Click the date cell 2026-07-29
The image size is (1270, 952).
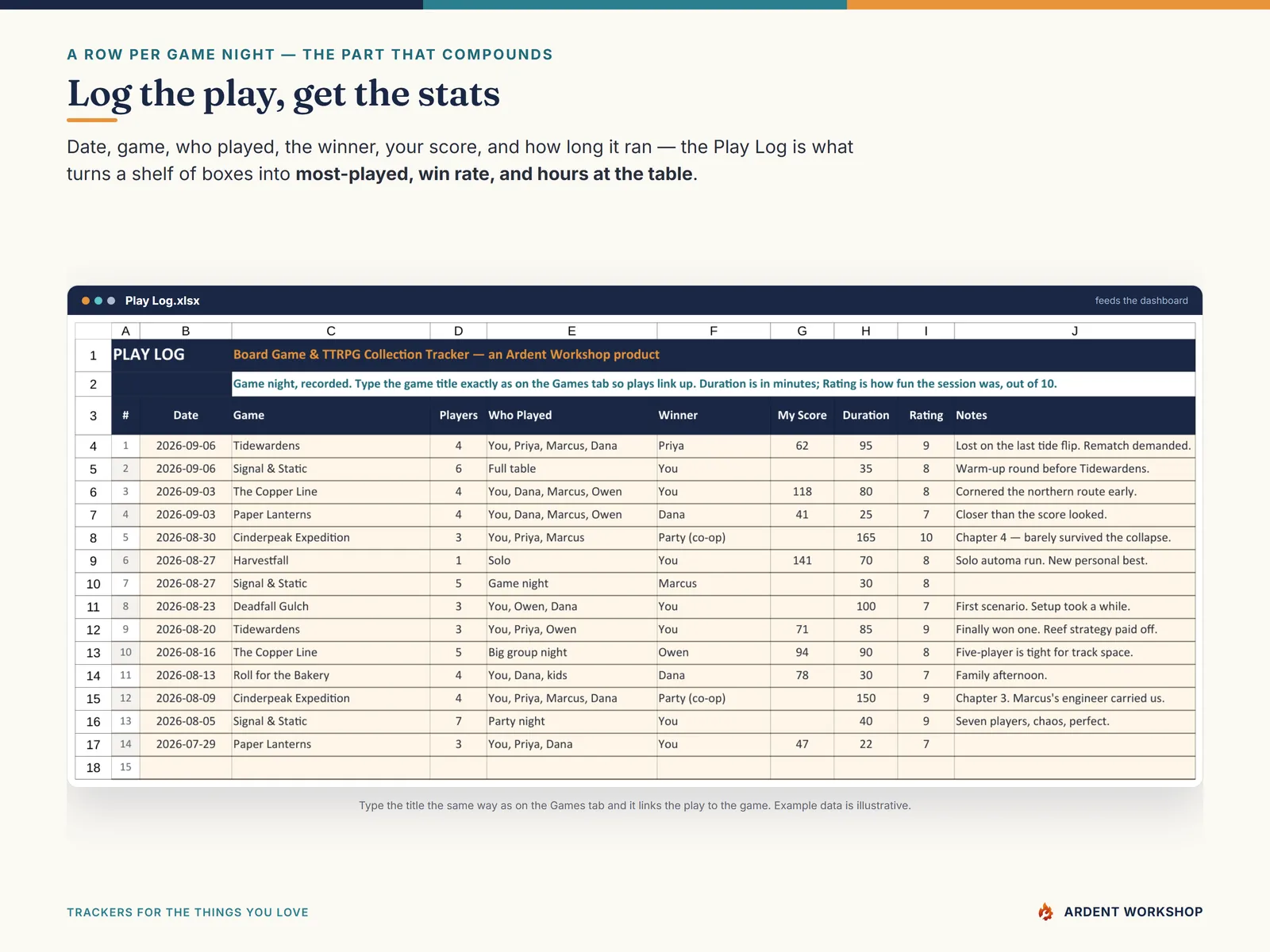tap(186, 744)
